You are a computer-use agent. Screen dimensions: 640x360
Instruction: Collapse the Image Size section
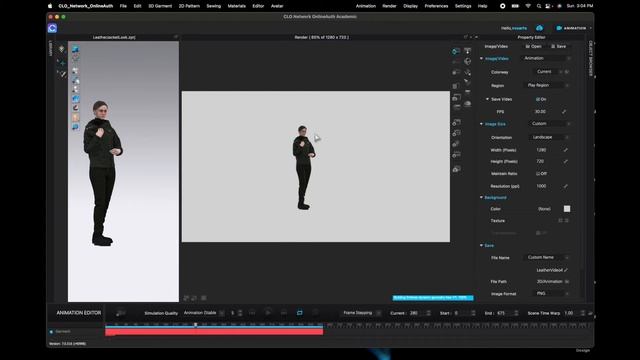(481, 124)
